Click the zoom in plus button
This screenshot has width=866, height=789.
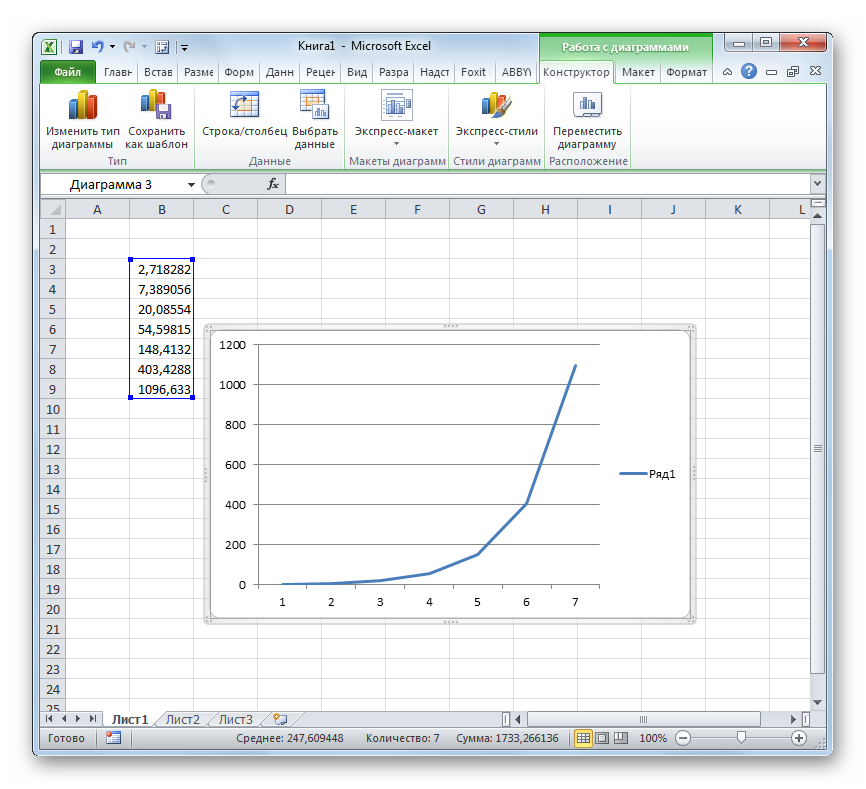point(798,738)
